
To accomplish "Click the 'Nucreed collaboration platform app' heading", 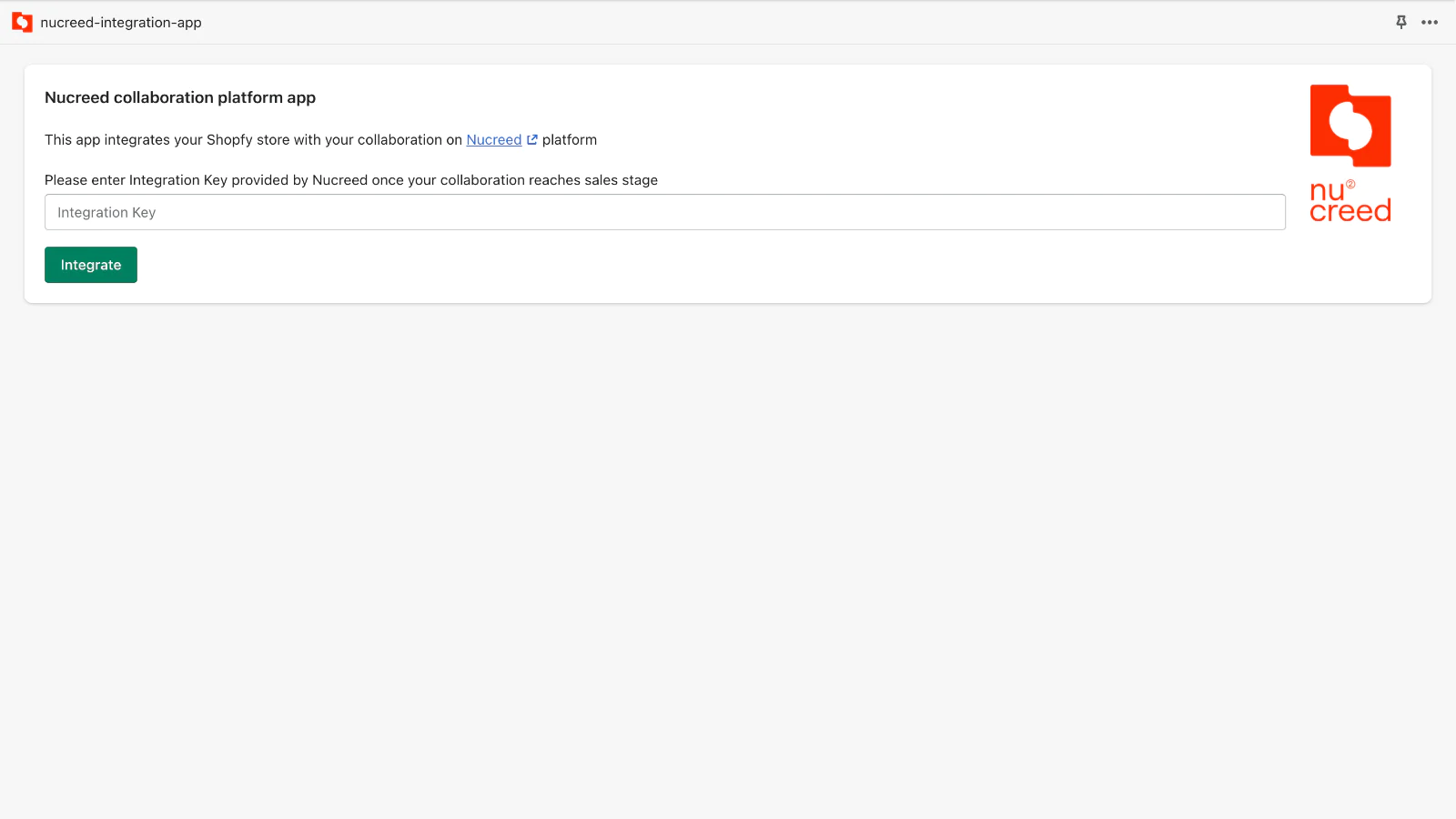I will pyautogui.click(x=180, y=97).
